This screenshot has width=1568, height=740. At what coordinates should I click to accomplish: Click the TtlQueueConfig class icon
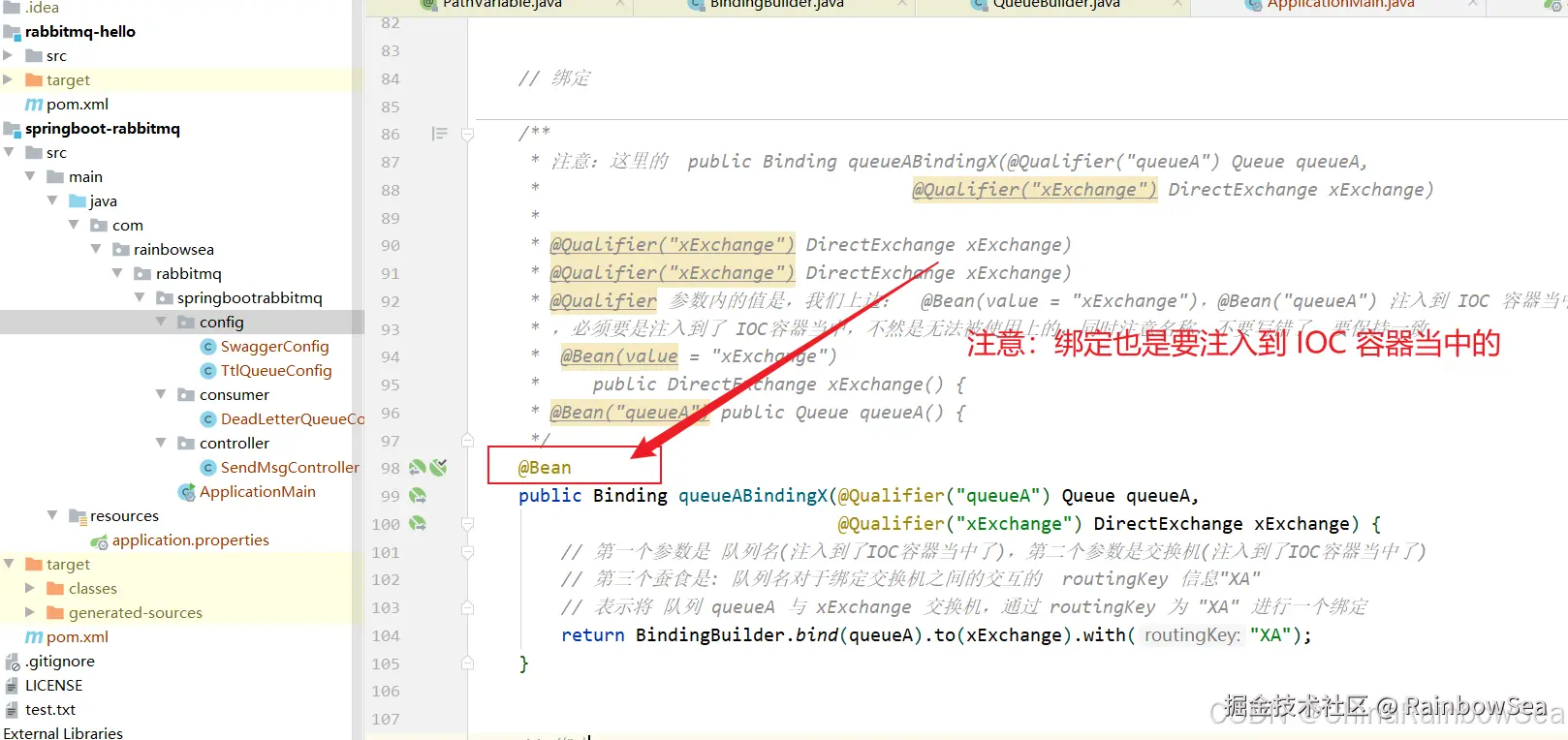pos(207,371)
